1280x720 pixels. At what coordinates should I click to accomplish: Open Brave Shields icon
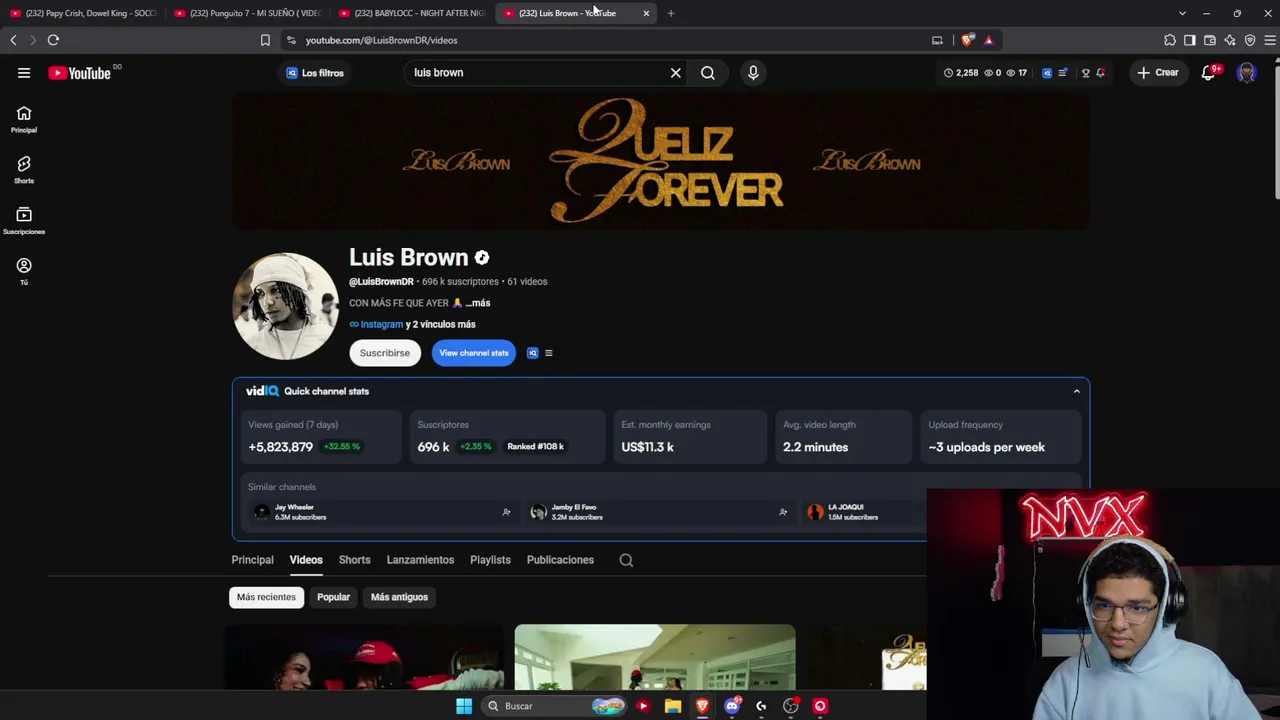pyautogui.click(x=967, y=40)
